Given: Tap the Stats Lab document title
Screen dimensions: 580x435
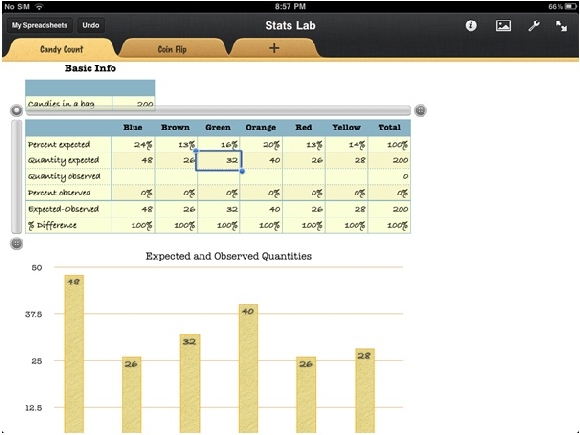Looking at the screenshot, I should (x=290, y=26).
